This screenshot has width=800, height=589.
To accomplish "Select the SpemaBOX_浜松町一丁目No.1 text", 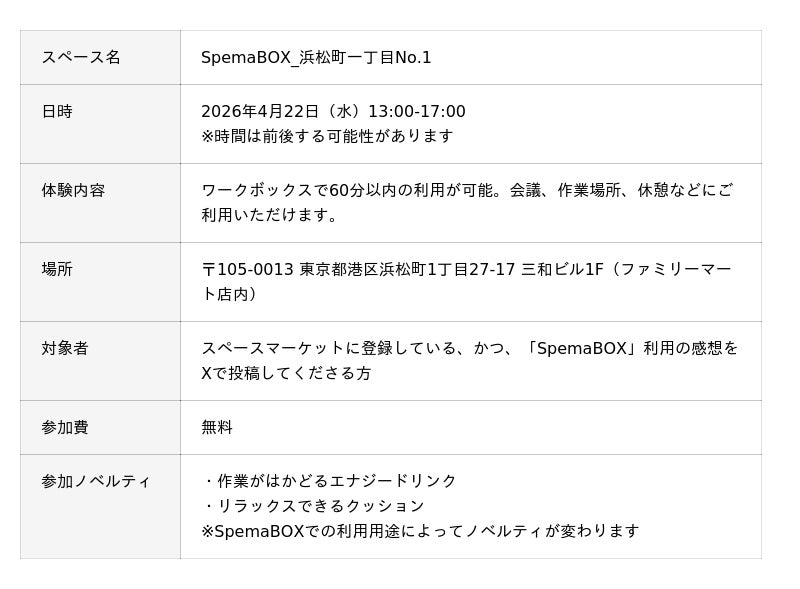I will (316, 58).
